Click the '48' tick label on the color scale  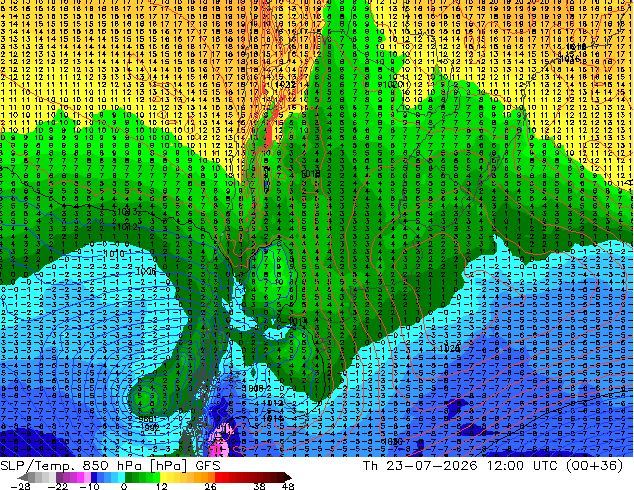coord(288,486)
